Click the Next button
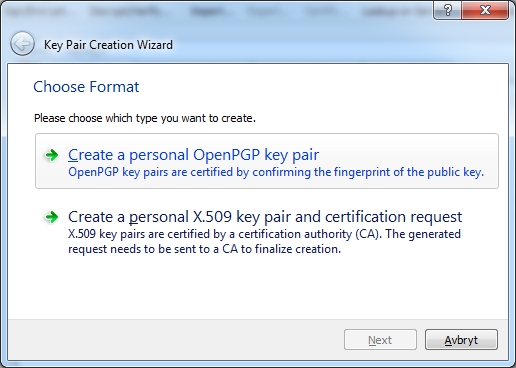The height and width of the screenshot is (368, 516). [x=380, y=340]
